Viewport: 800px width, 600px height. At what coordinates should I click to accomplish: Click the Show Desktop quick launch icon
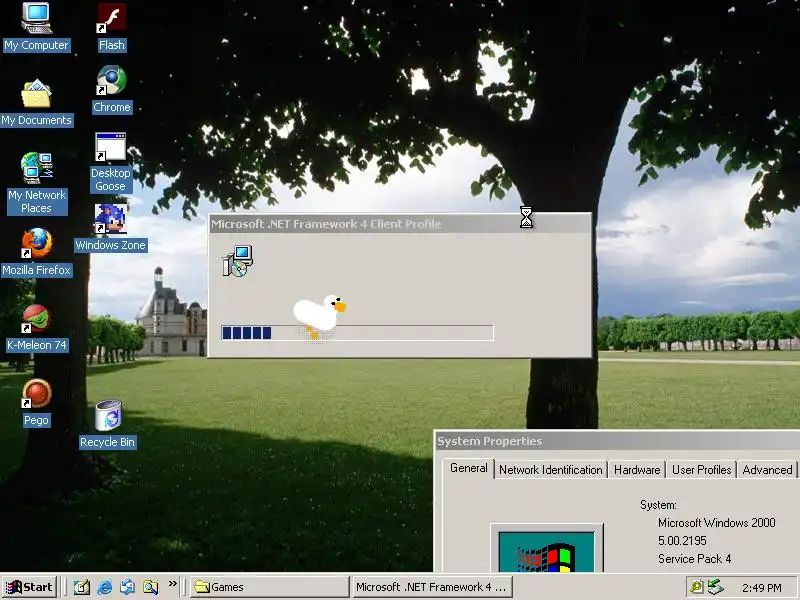(x=82, y=587)
